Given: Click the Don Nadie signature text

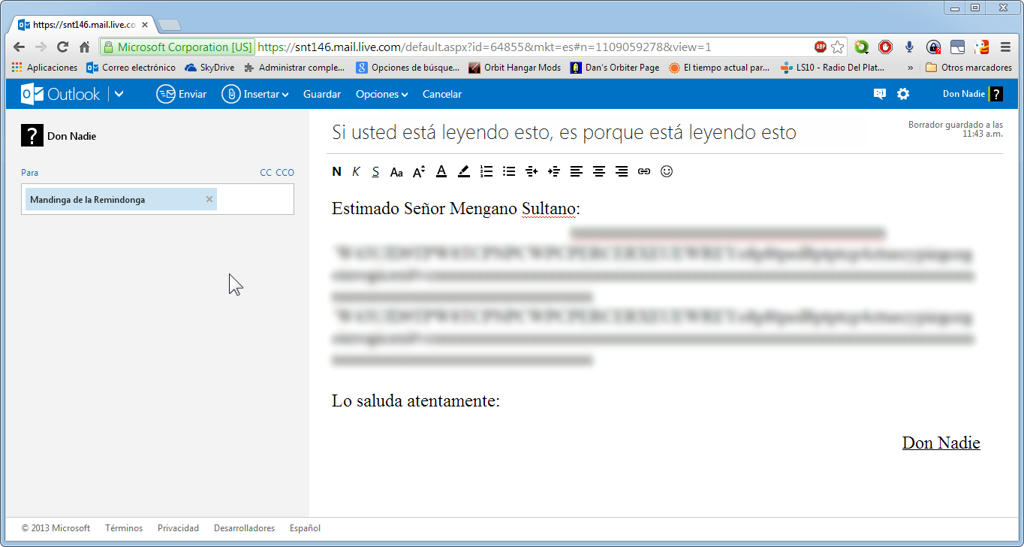Looking at the screenshot, I should click(941, 443).
